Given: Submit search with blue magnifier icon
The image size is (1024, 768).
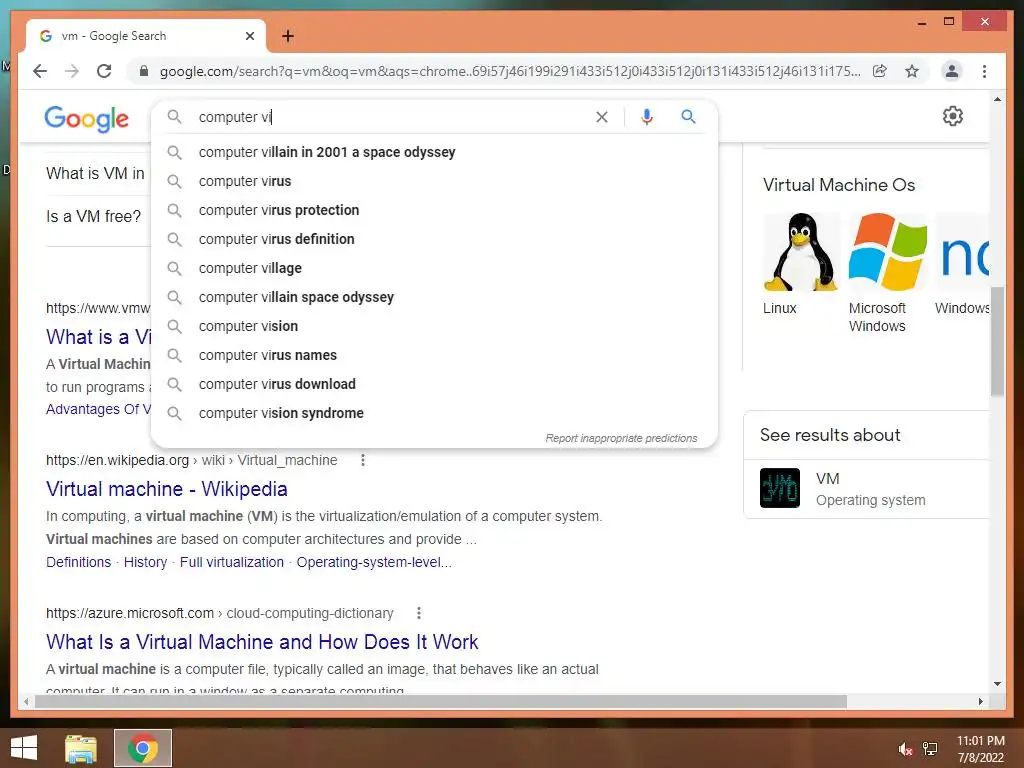Looking at the screenshot, I should pyautogui.click(x=688, y=117).
